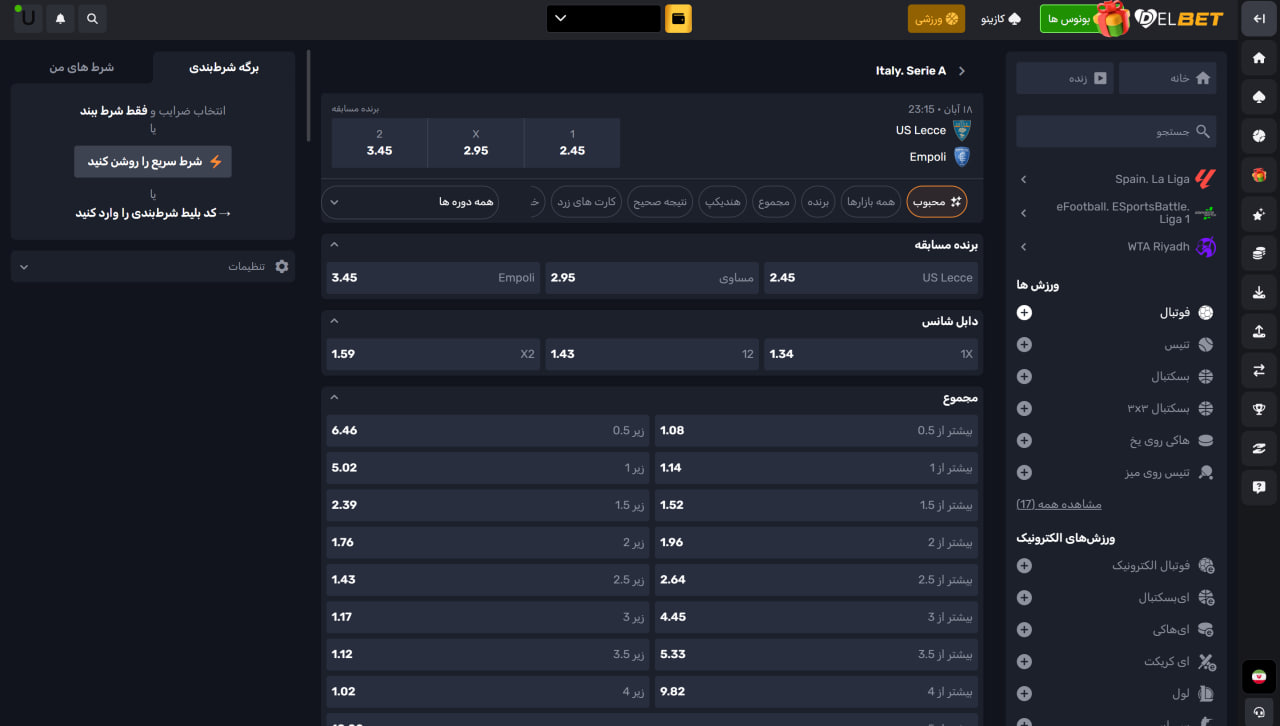Collapse the double chance (دابل شانس) market
This screenshot has width=1280, height=726.
(x=334, y=321)
